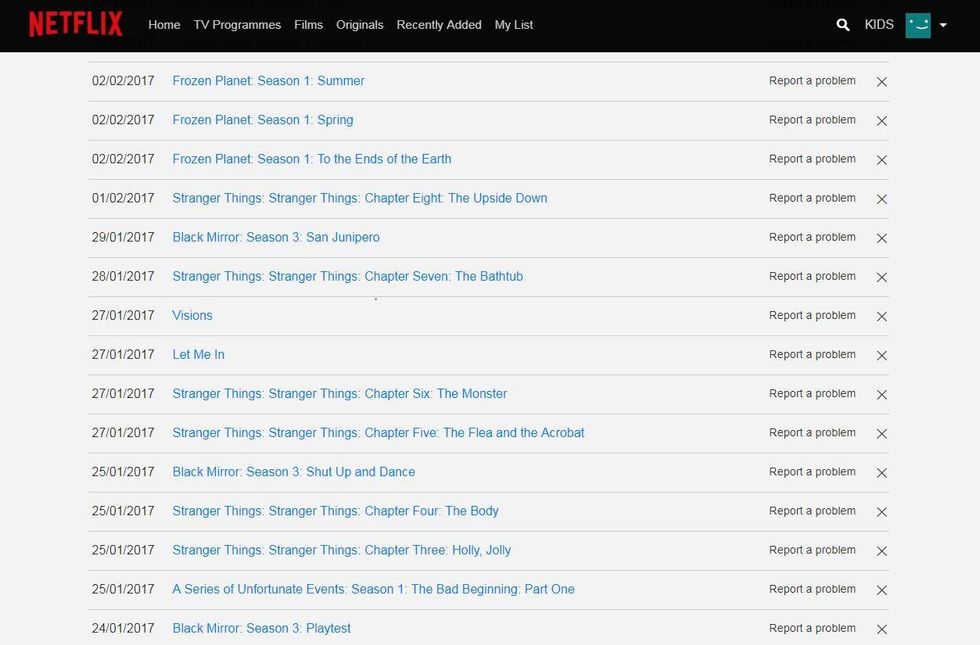Open Recently Added section
The image size is (980, 645).
[439, 25]
